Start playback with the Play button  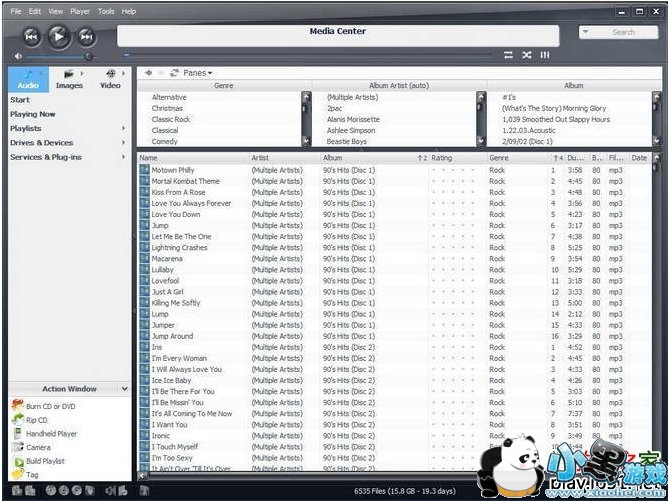pos(59,37)
